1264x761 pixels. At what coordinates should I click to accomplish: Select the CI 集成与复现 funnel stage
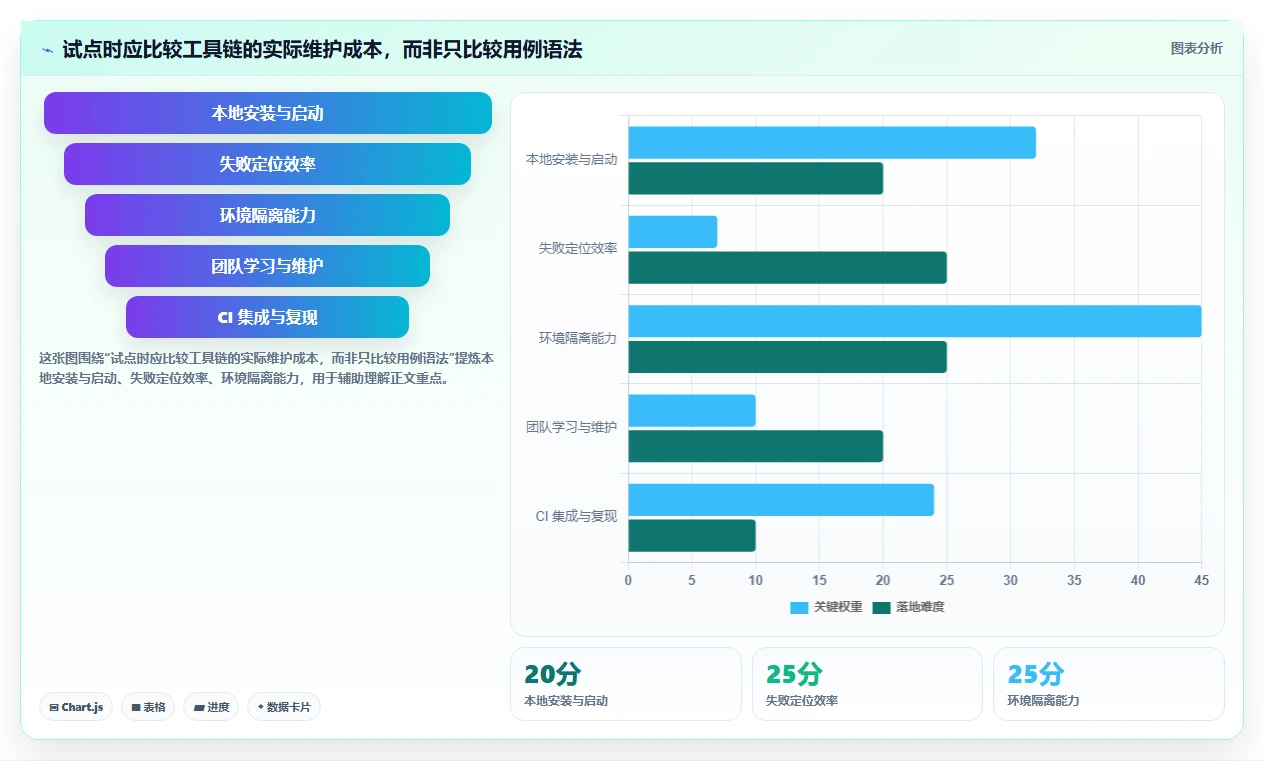coord(268,317)
